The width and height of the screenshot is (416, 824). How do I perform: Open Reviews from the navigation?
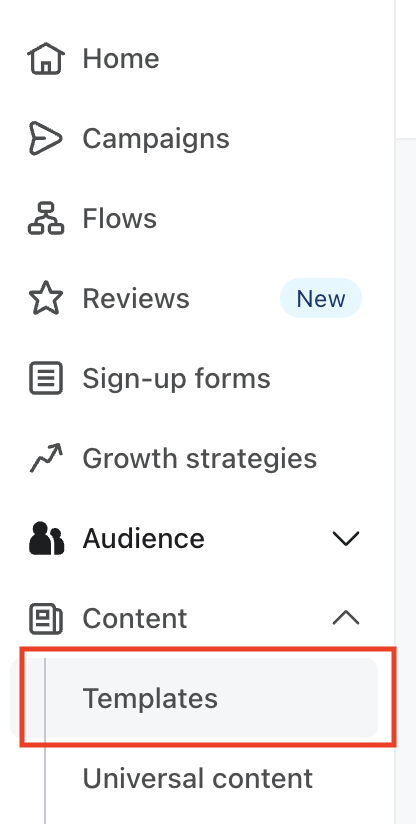[136, 298]
